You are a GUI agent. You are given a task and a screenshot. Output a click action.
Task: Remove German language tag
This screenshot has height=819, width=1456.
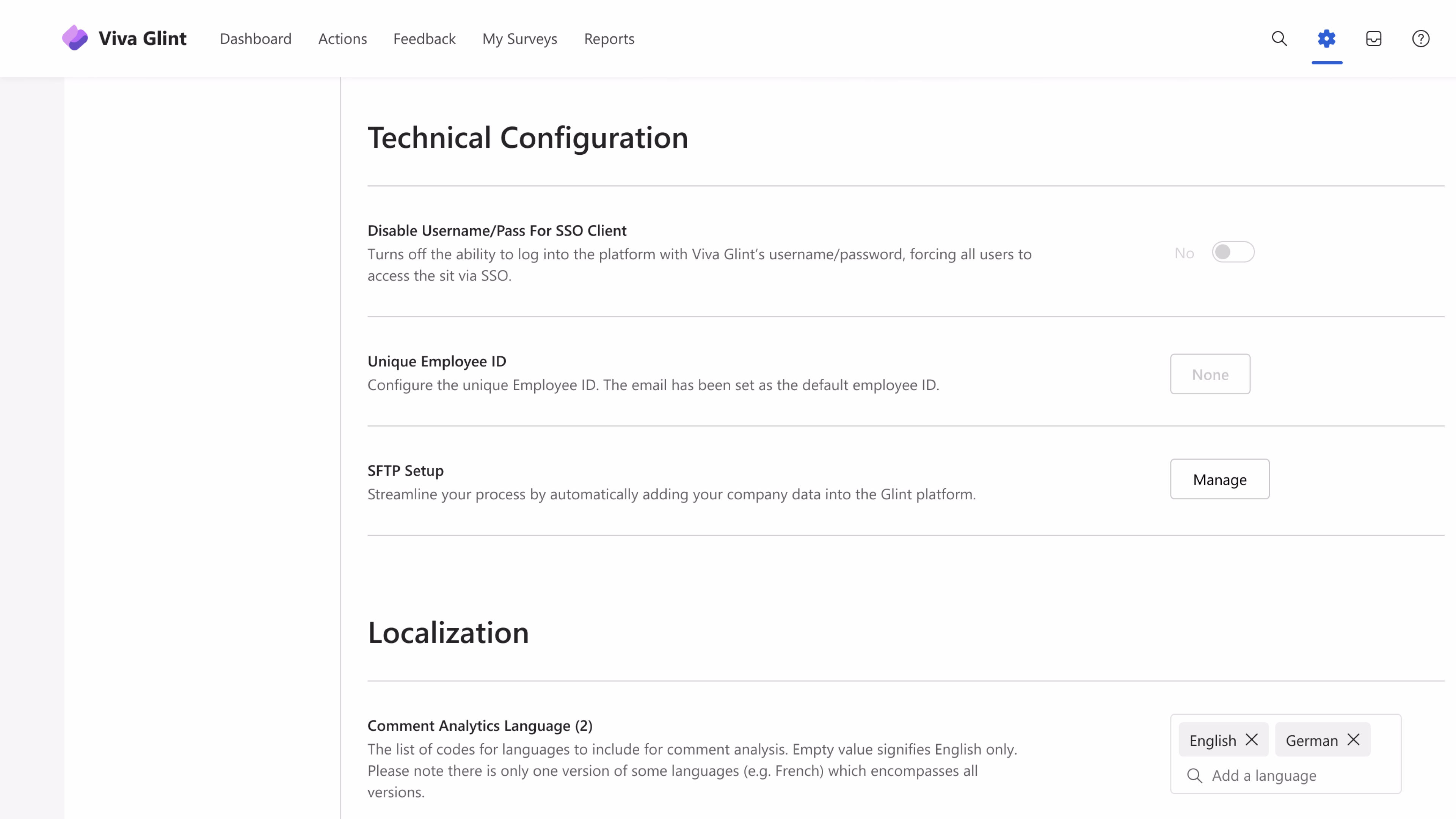point(1353,739)
